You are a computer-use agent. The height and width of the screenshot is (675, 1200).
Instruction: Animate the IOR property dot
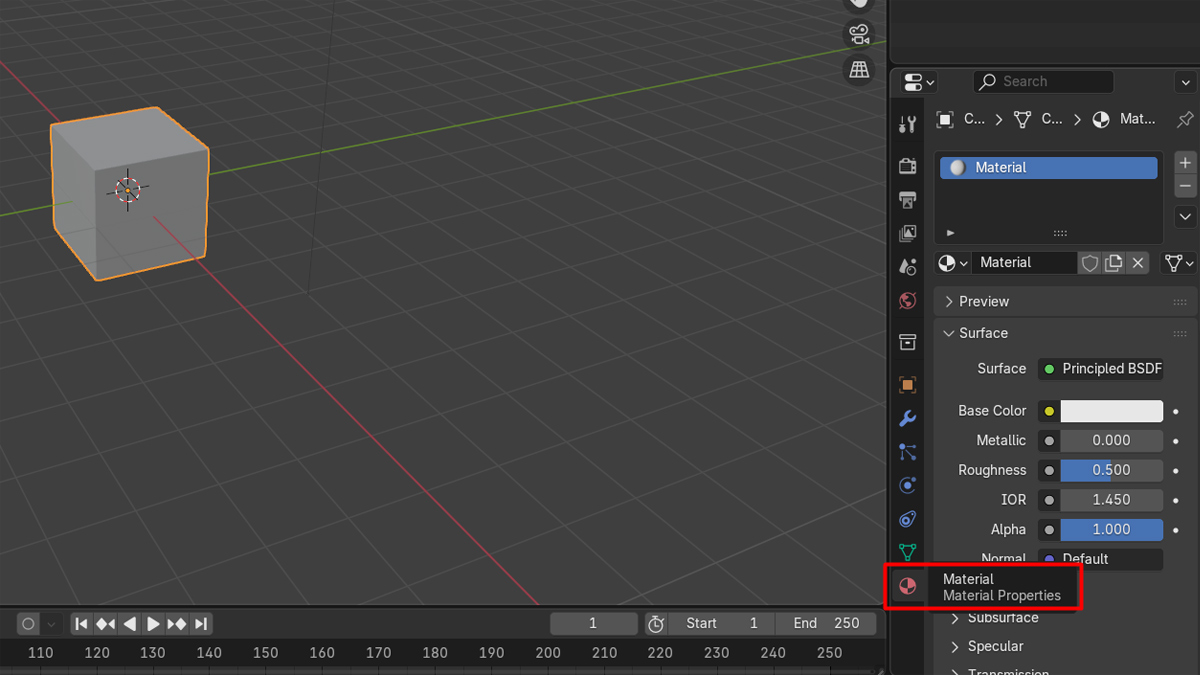click(x=1176, y=500)
